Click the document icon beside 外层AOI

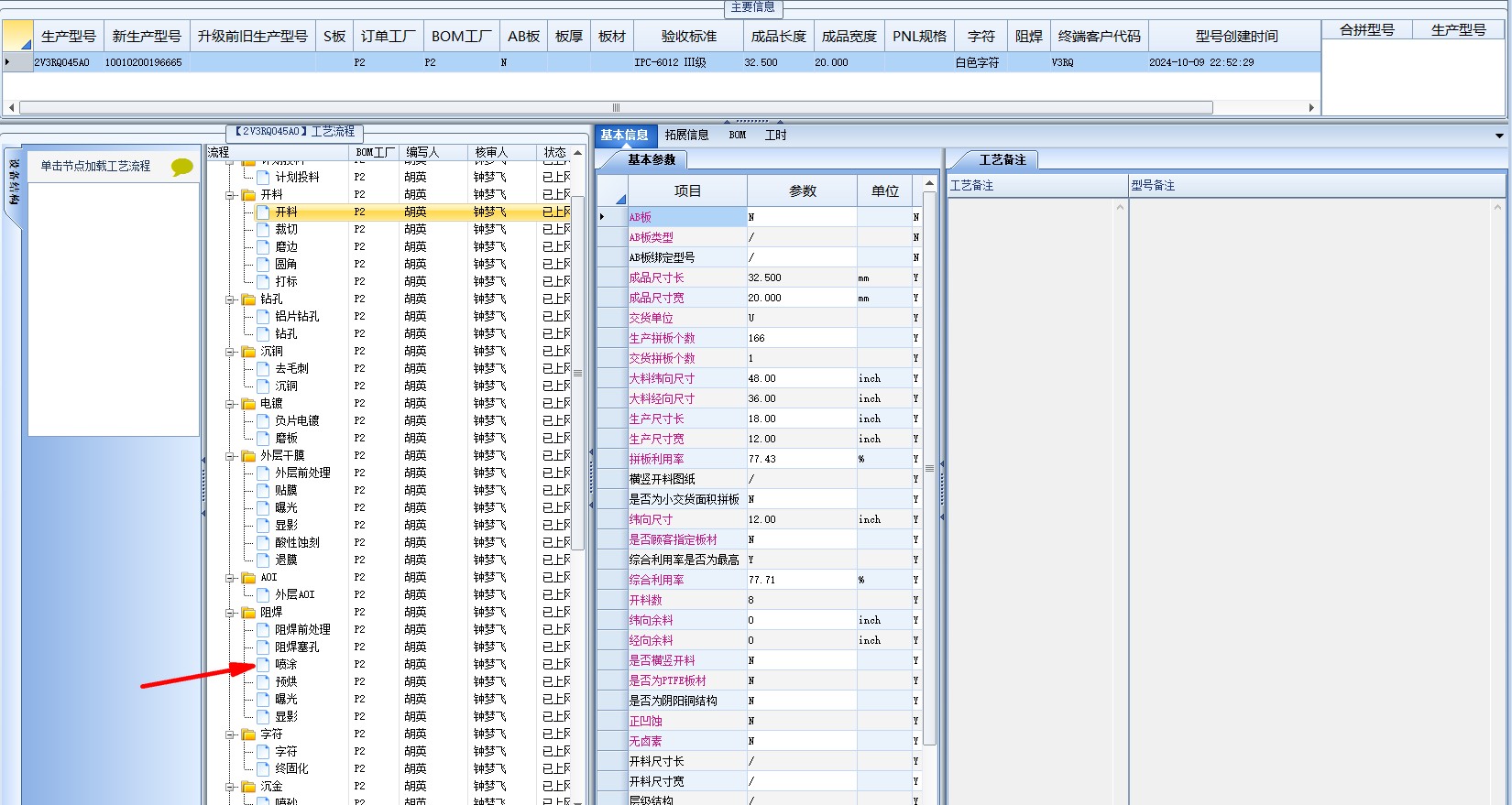[x=264, y=595]
